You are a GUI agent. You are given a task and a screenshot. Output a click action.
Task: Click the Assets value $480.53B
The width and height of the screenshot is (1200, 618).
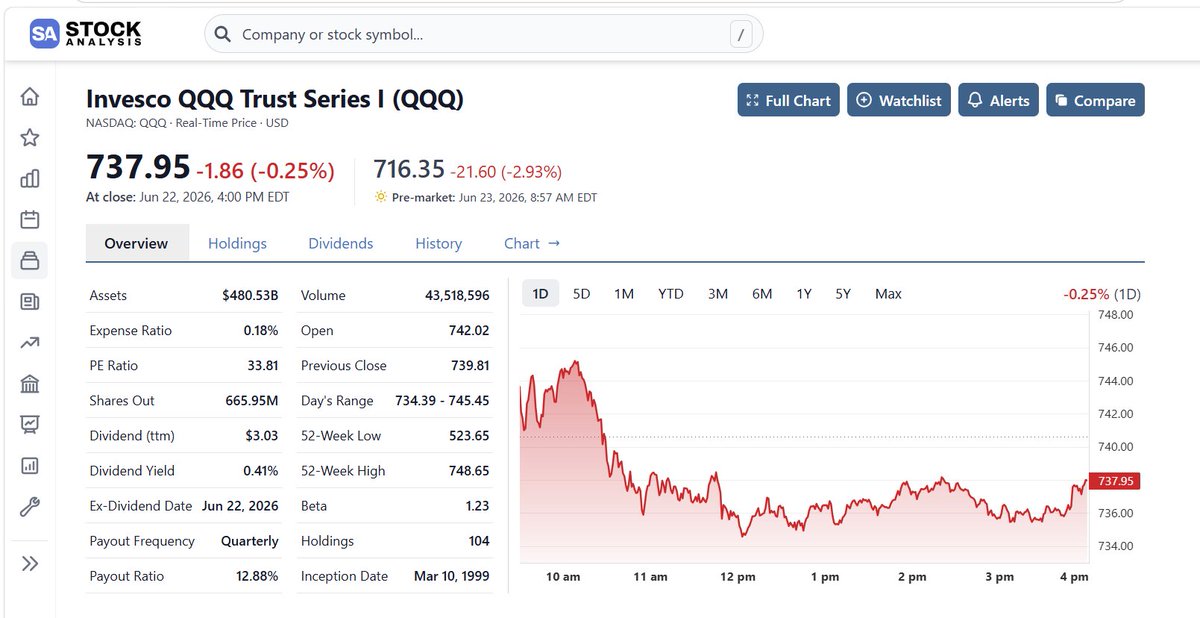click(x=250, y=295)
